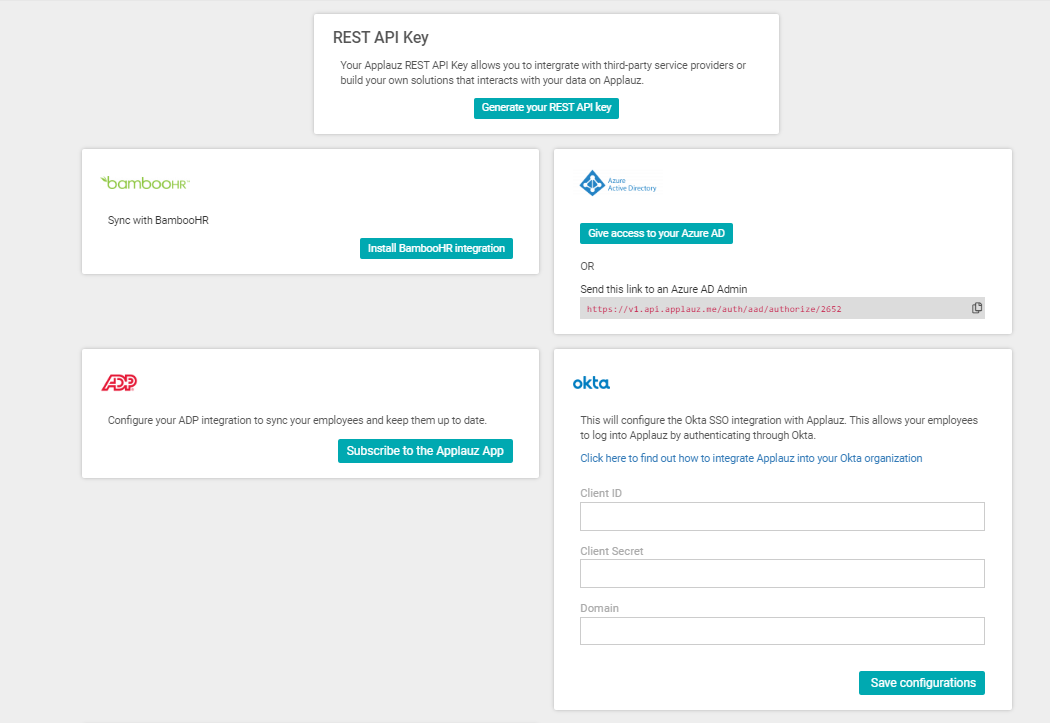
Task: Click the Sync with BambooHR text
Action: click(x=158, y=220)
